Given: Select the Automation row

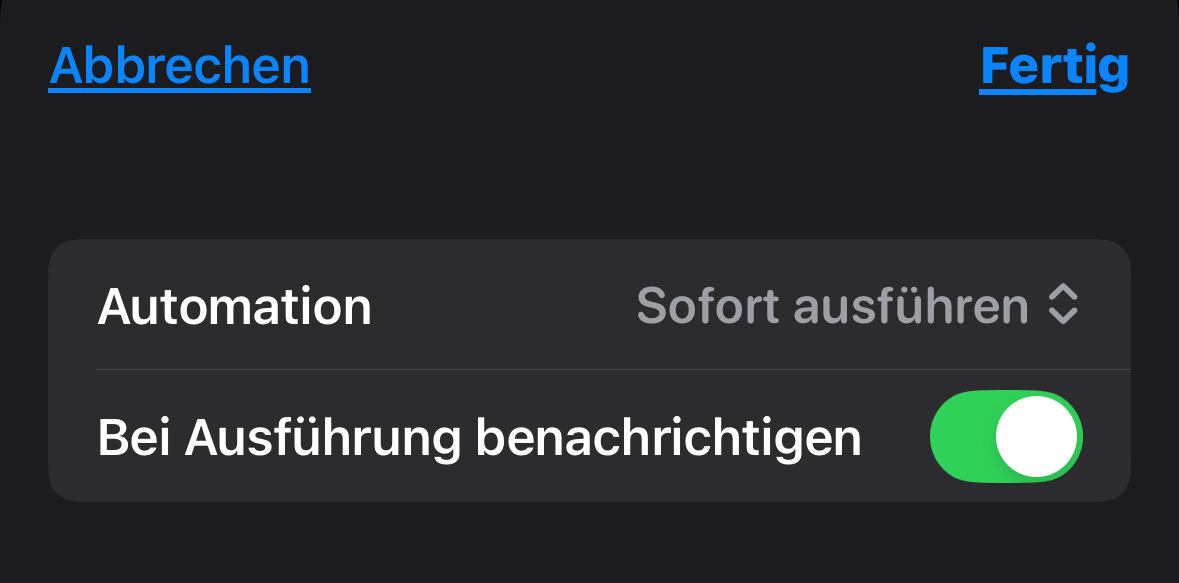Looking at the screenshot, I should pyautogui.click(x=589, y=306).
